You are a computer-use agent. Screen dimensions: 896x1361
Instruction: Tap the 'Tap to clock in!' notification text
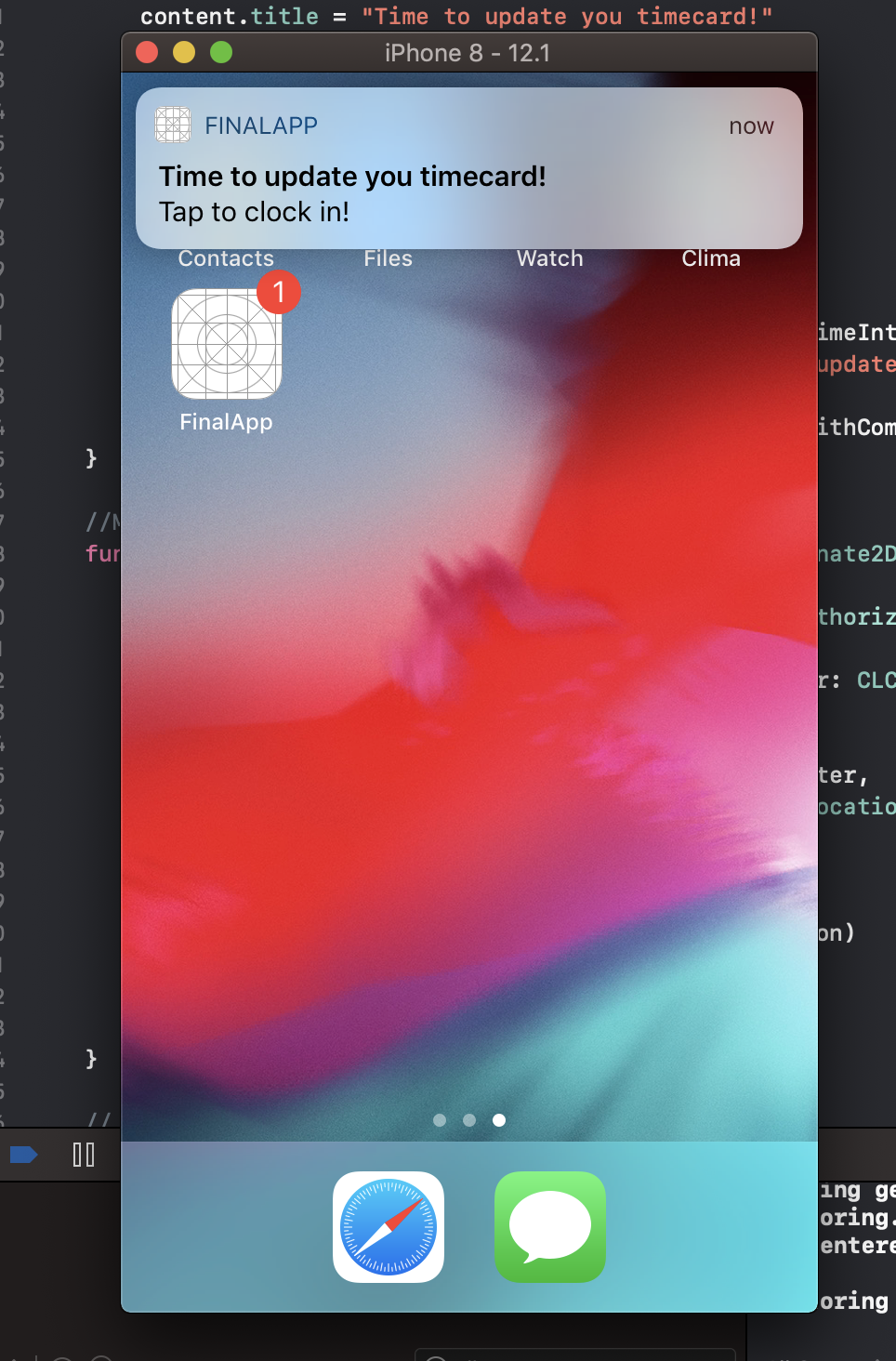[252, 212]
